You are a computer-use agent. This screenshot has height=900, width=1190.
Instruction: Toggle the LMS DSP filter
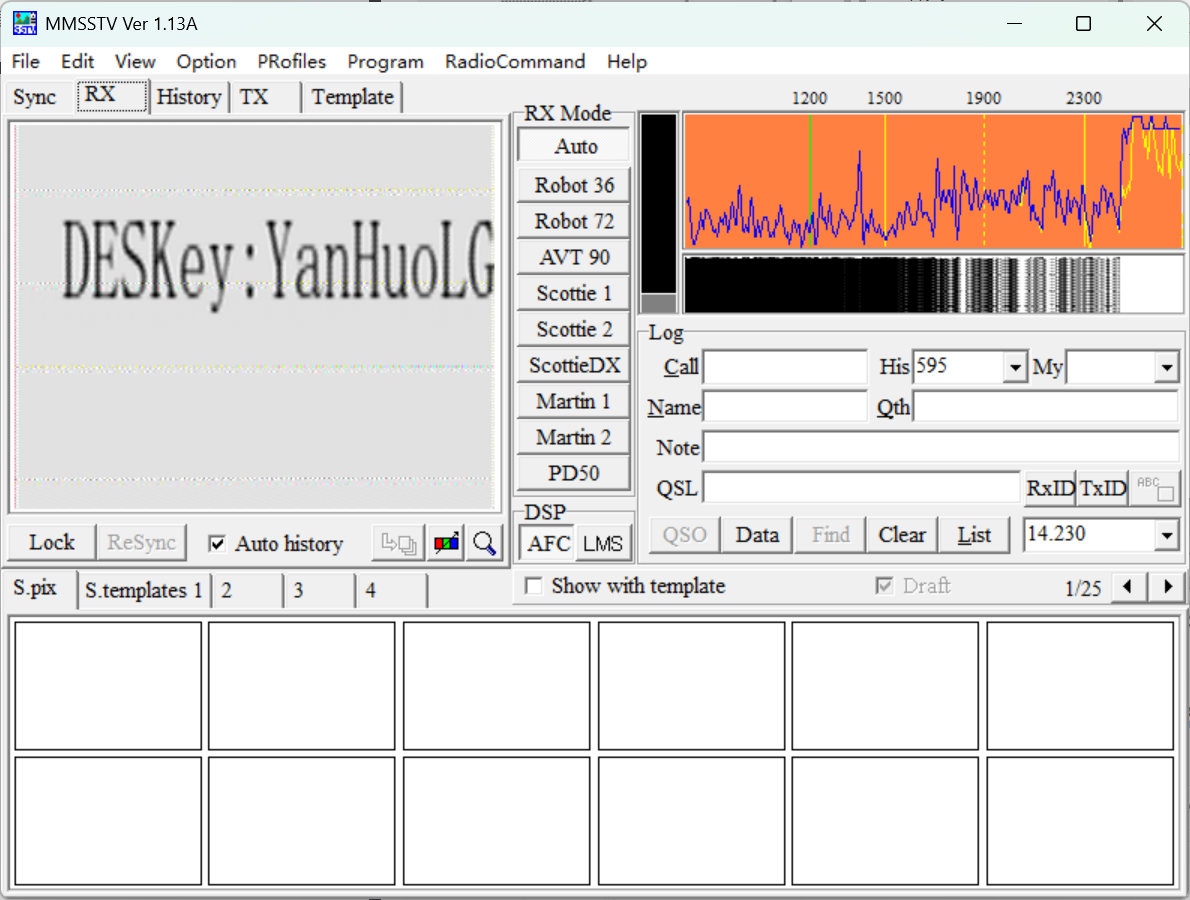click(603, 544)
